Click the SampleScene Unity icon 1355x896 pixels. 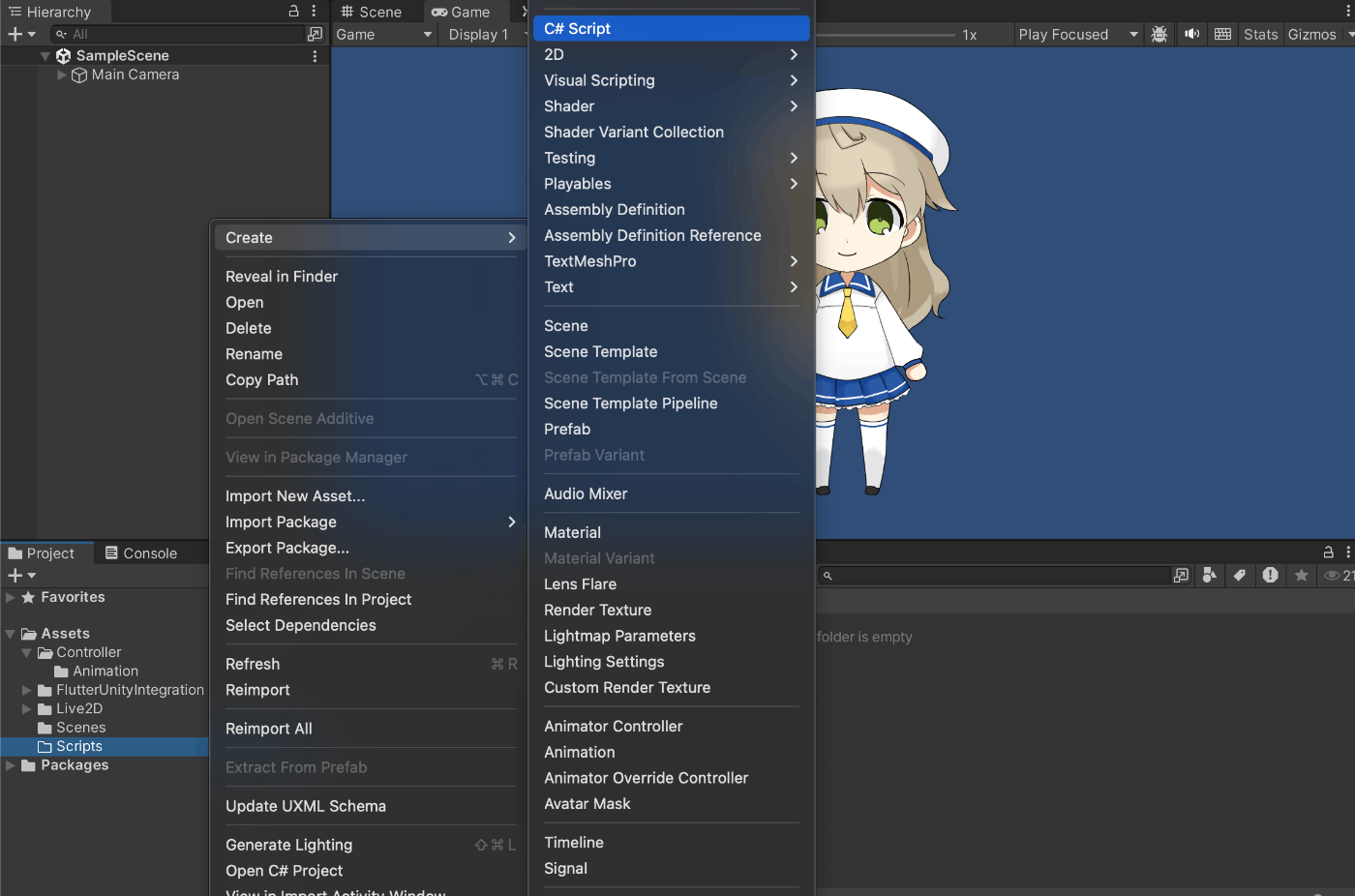64,56
